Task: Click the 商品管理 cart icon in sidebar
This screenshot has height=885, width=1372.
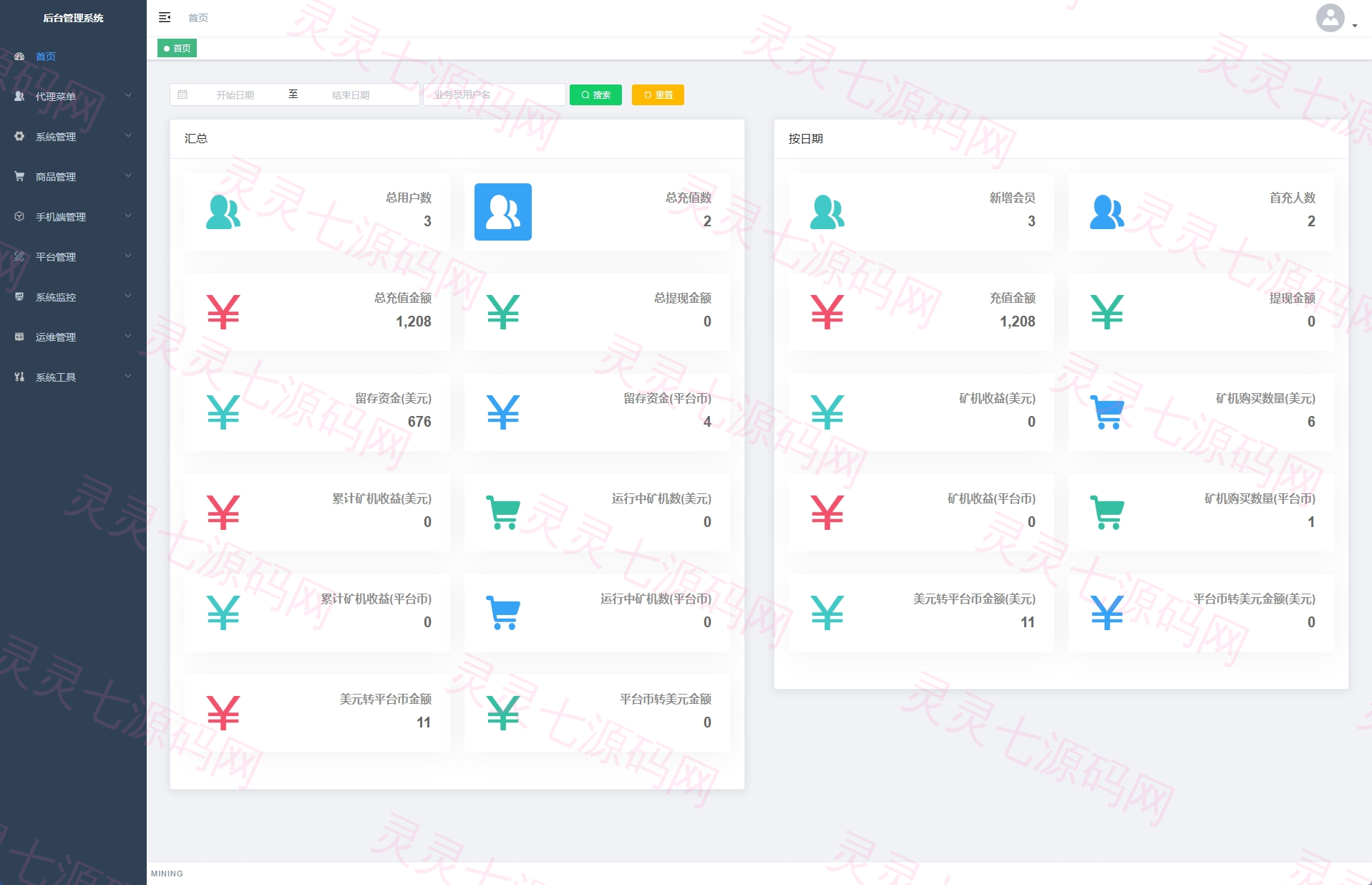Action: click(19, 176)
